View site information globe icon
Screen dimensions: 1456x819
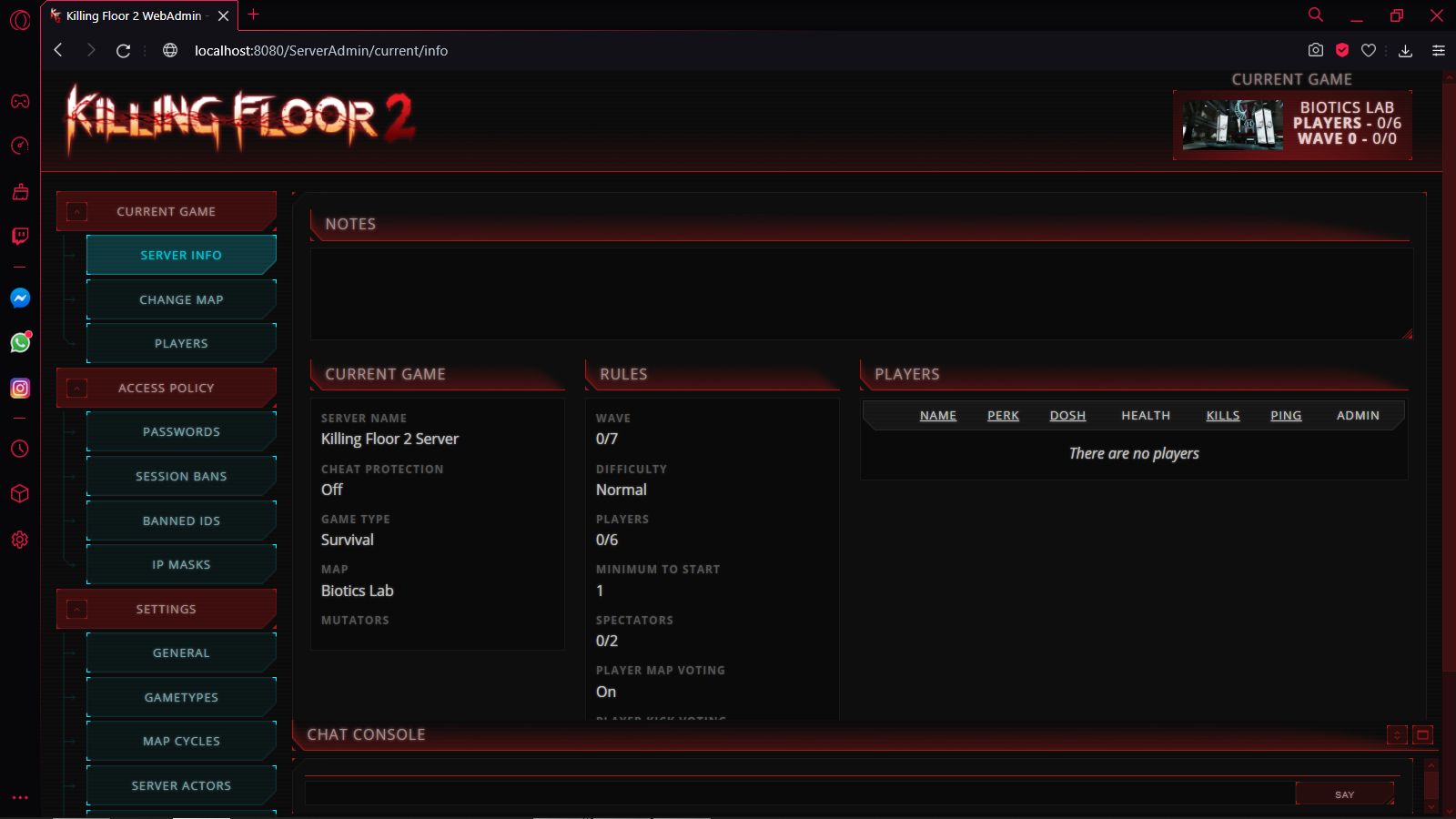[170, 50]
